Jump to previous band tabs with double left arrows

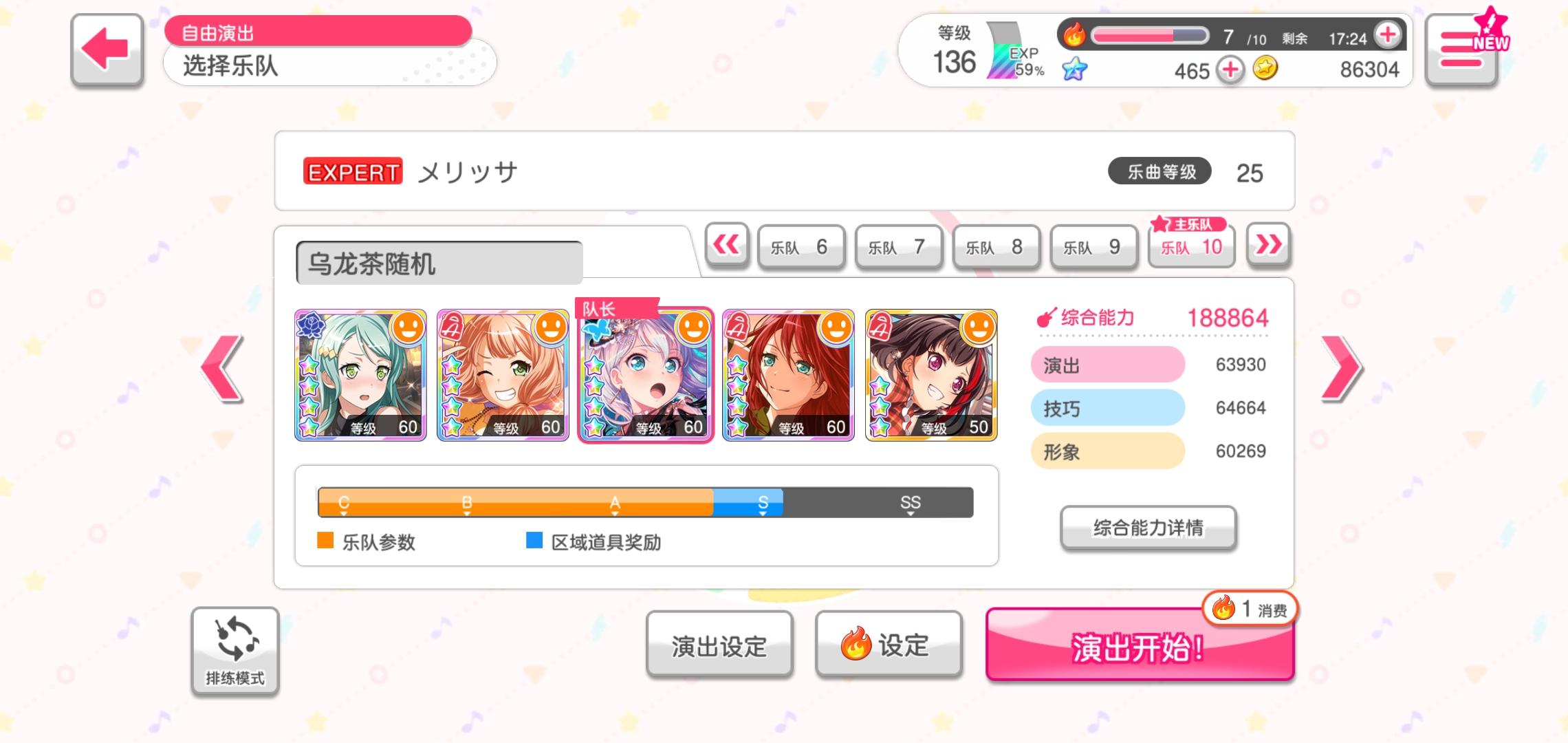pos(726,245)
